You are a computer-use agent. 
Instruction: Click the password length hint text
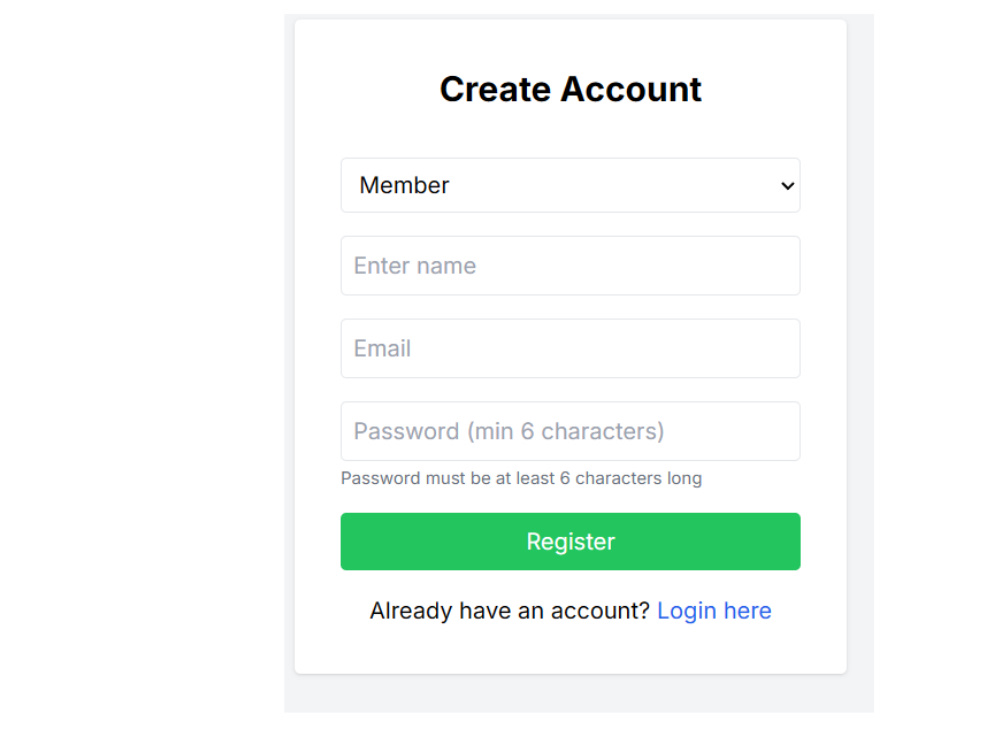tap(521, 478)
